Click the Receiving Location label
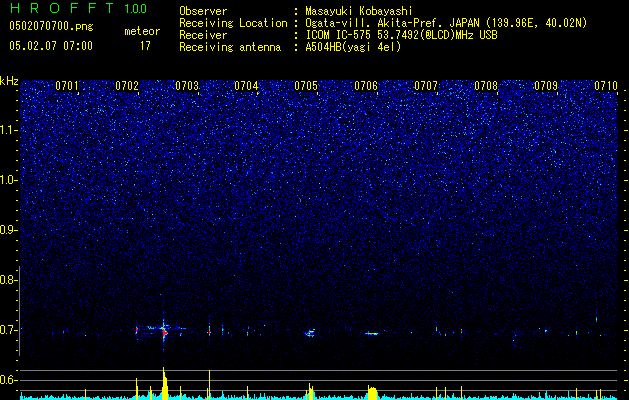The image size is (629, 400). (x=233, y=23)
